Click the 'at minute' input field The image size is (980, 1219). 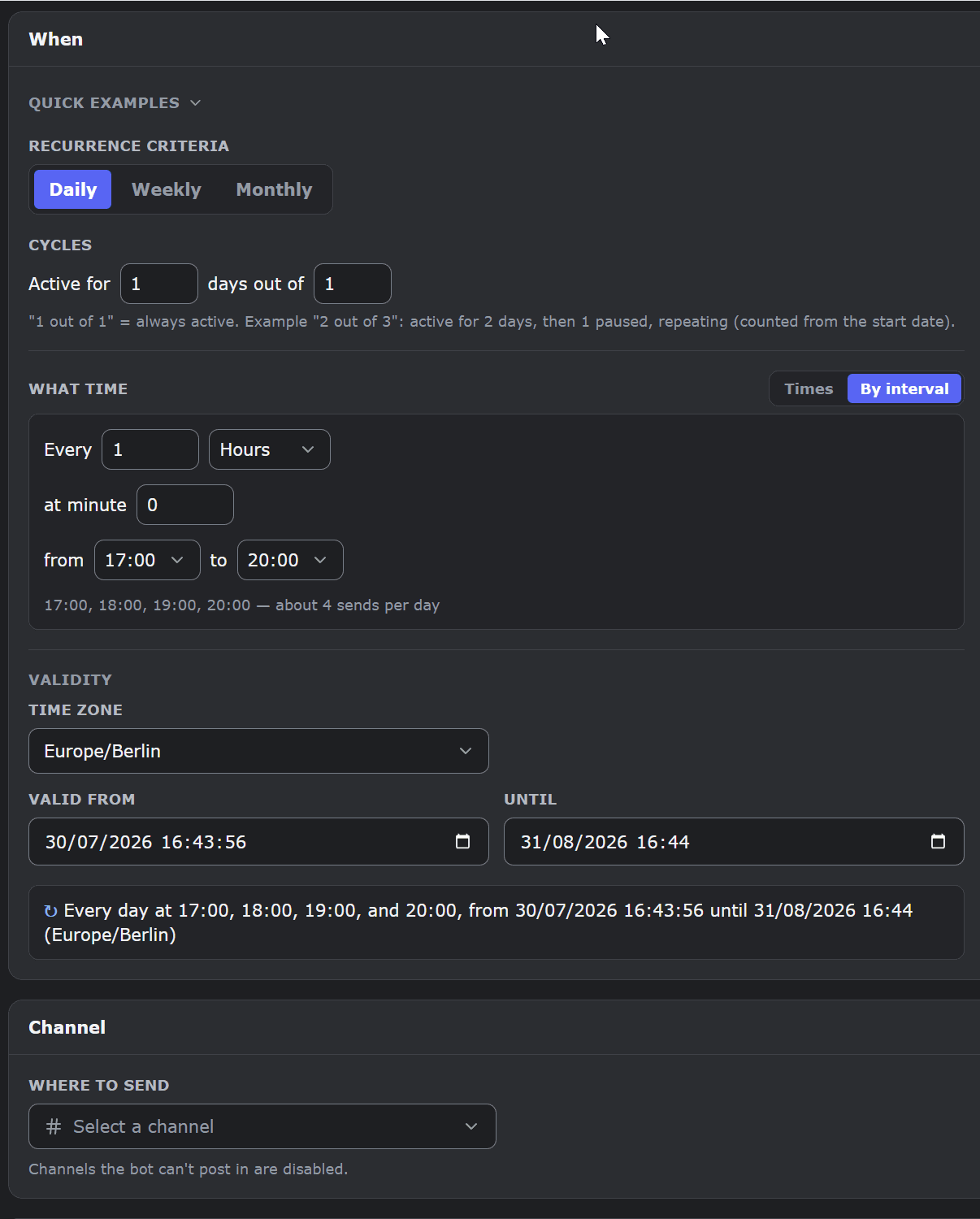pyautogui.click(x=185, y=505)
